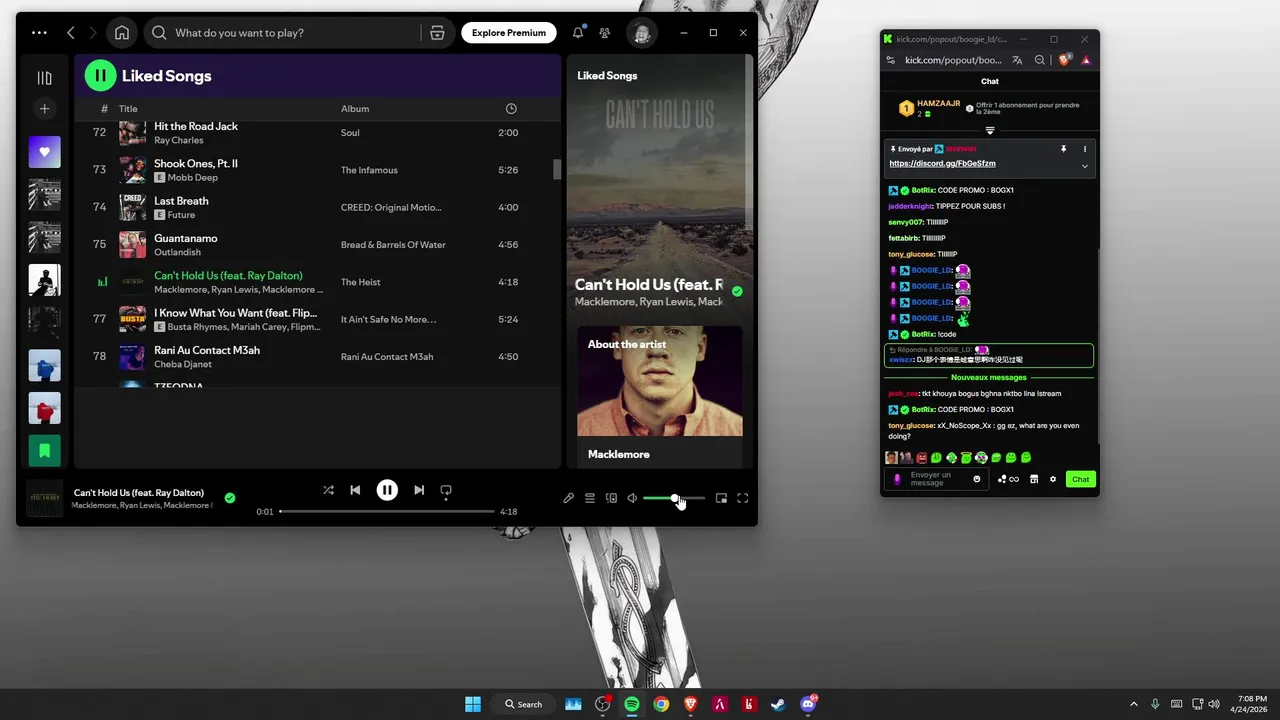Show hidden icons in system tray
The height and width of the screenshot is (720, 1280).
click(x=1133, y=704)
